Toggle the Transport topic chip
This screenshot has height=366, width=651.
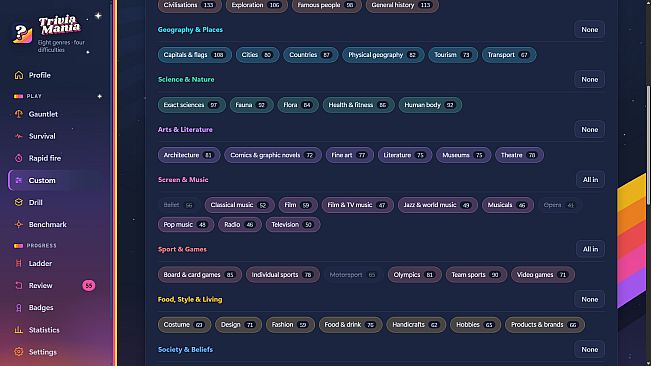pos(509,55)
